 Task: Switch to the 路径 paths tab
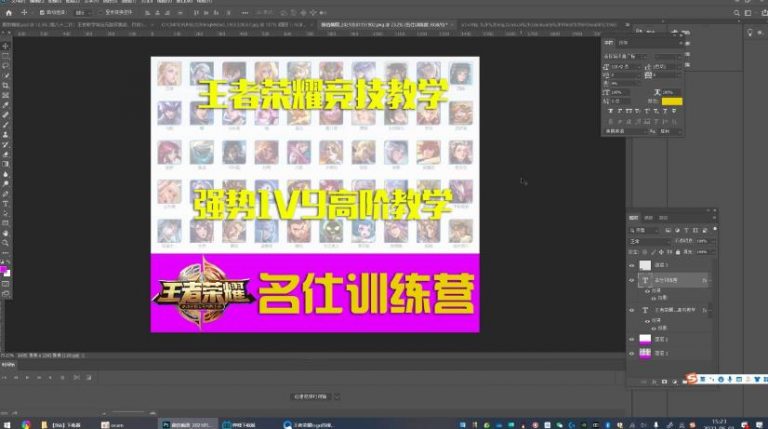(x=663, y=217)
